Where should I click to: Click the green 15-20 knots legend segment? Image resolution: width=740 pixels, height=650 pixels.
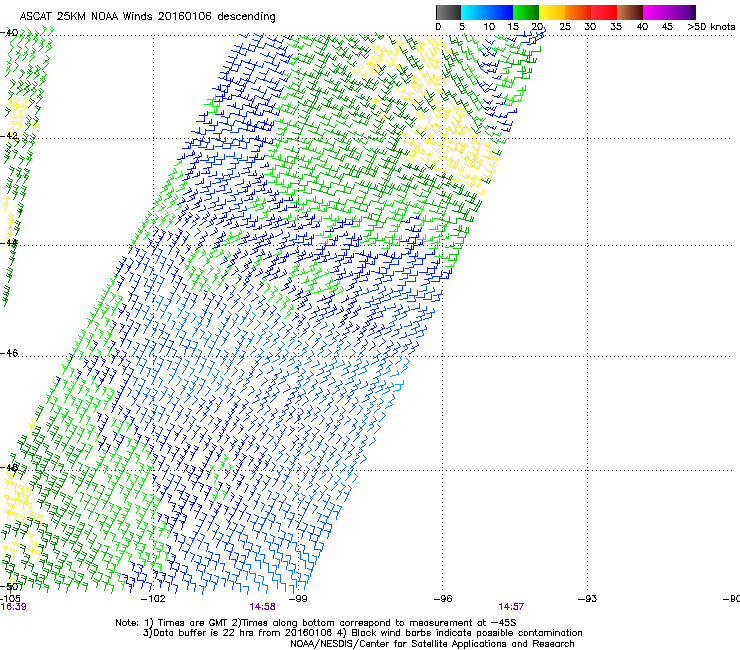(526, 12)
